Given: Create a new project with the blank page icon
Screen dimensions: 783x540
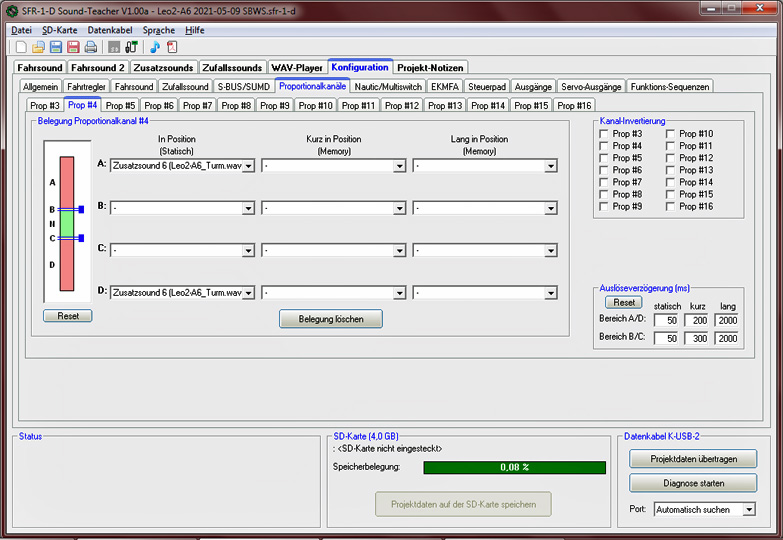Looking at the screenshot, I should coord(21,47).
